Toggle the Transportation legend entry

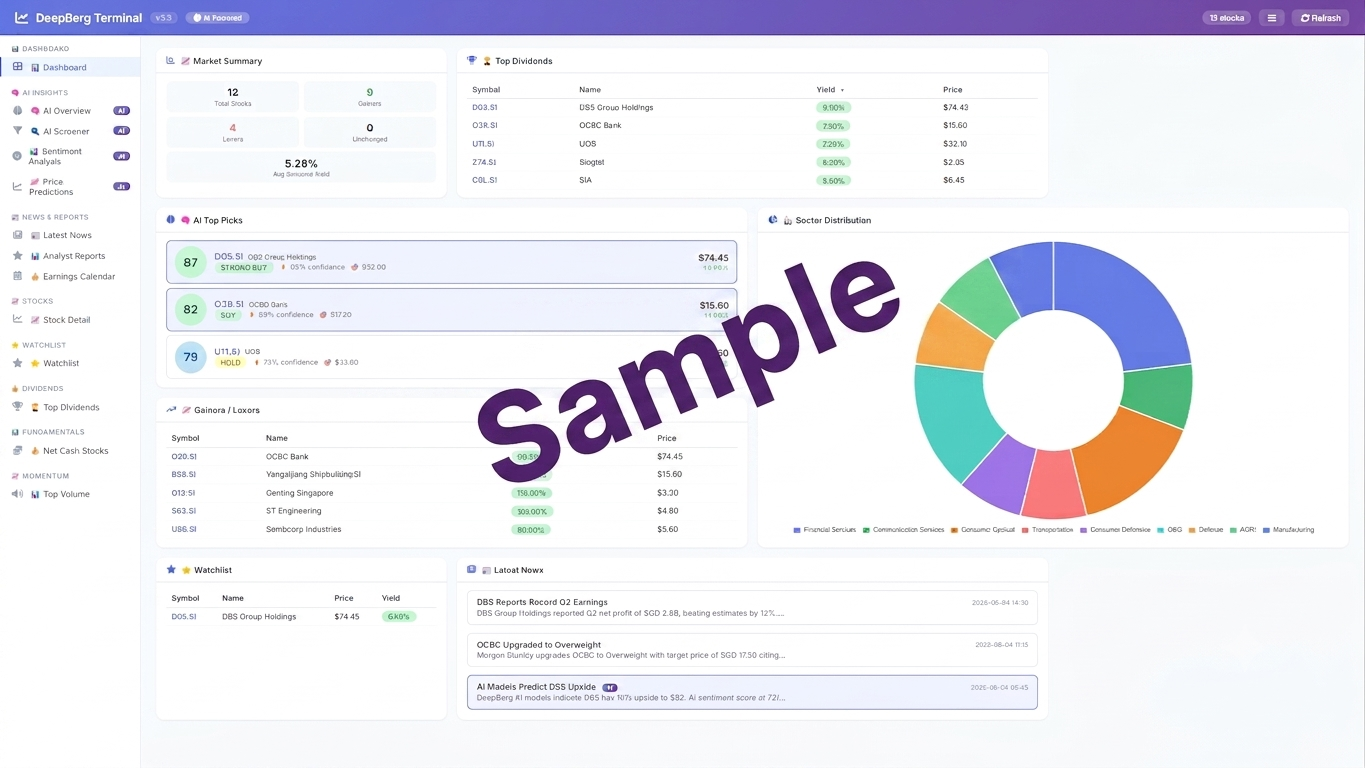1047,530
